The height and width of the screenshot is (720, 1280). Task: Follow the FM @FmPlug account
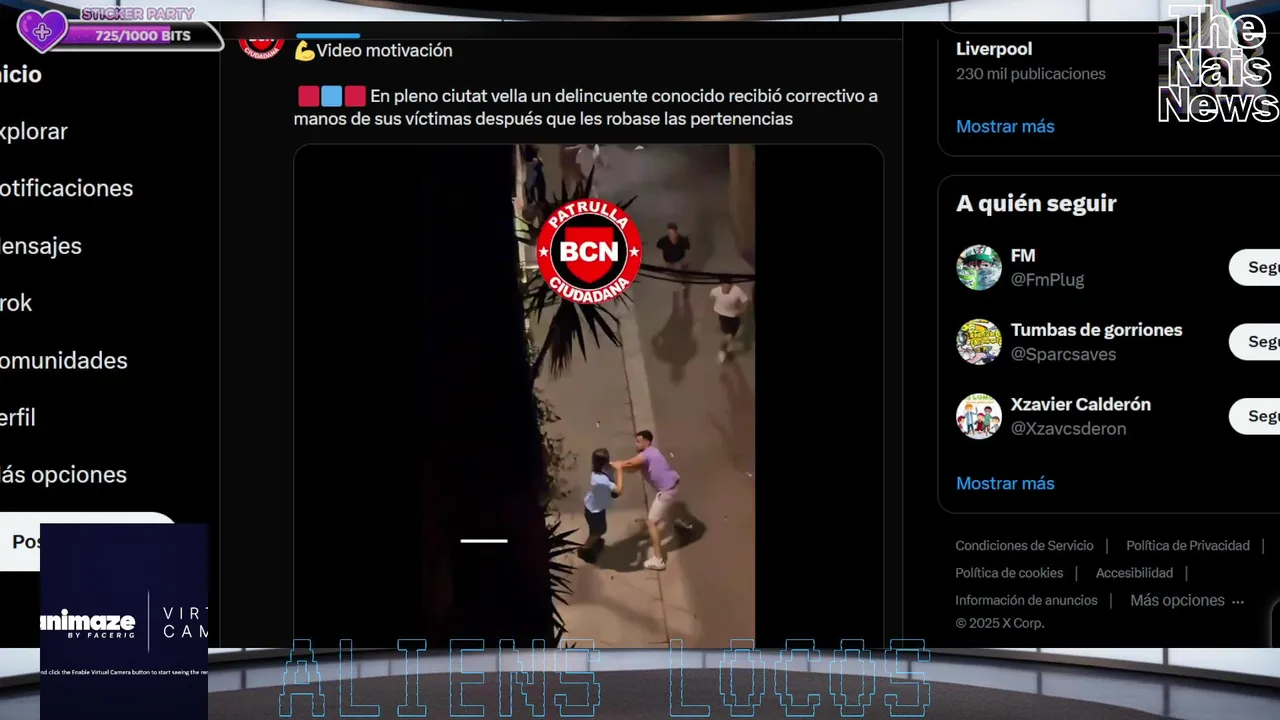pos(1255,267)
